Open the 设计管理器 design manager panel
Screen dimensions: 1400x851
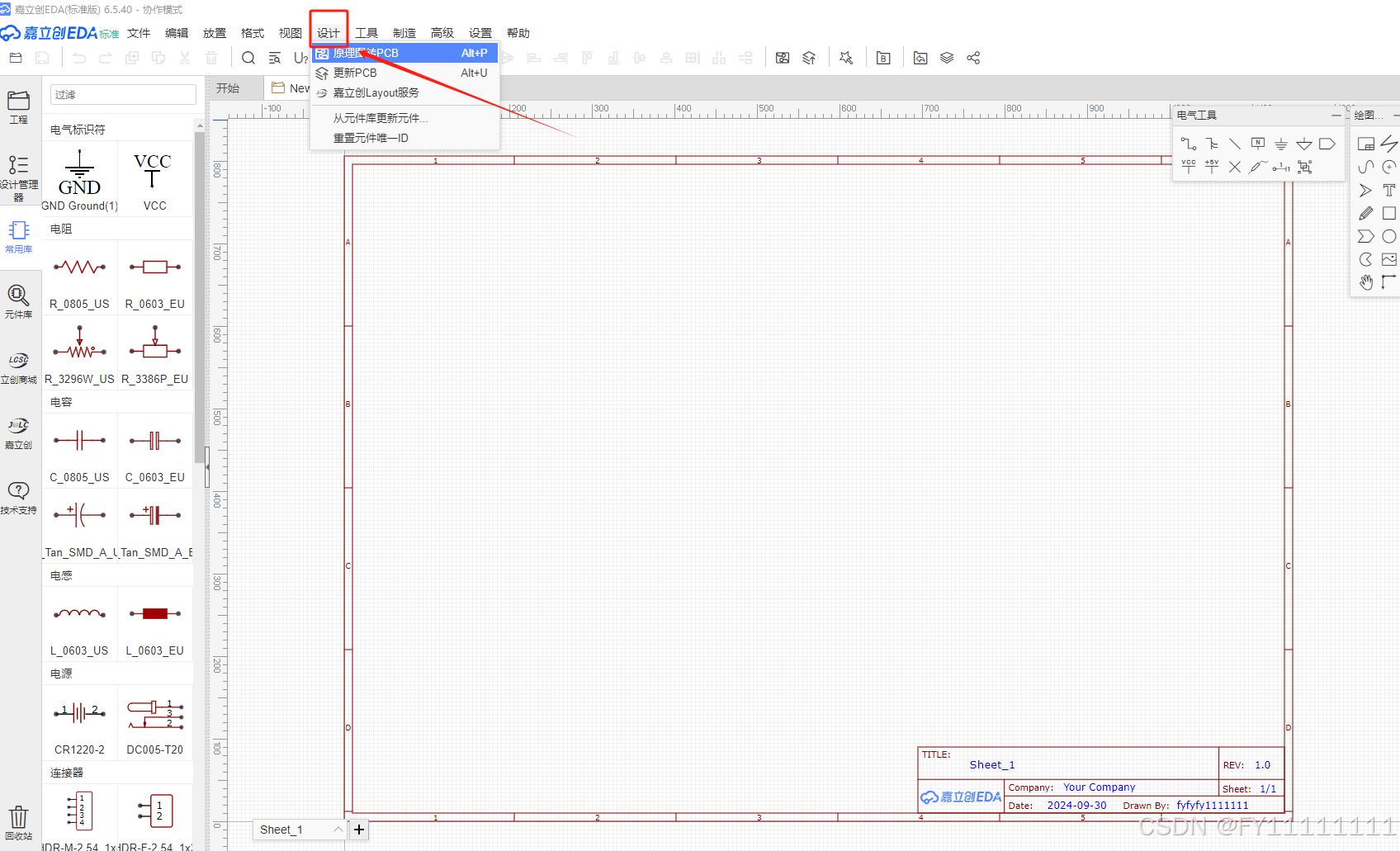(18, 177)
